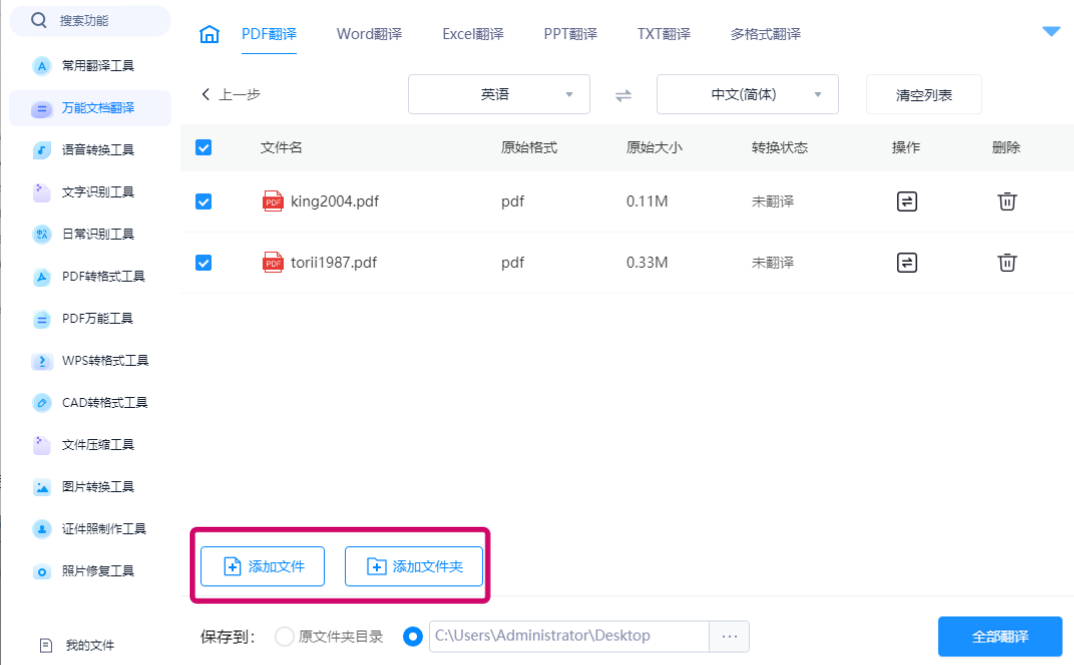1074x665 pixels.
Task: Translate torii1987.pdf using its action icon
Action: point(907,262)
